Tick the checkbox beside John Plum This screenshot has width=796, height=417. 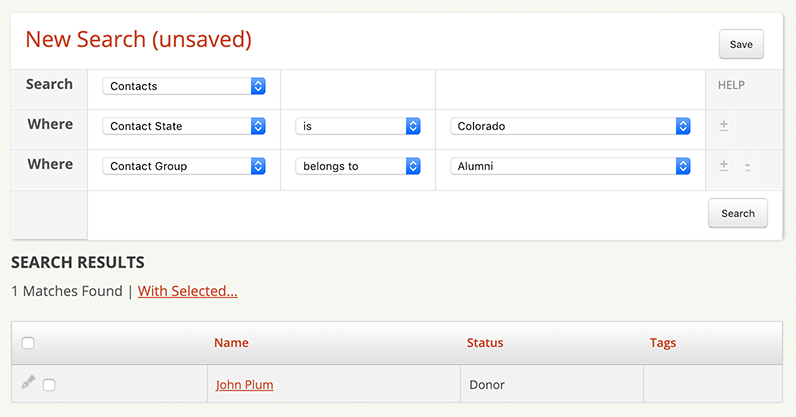pyautogui.click(x=49, y=385)
